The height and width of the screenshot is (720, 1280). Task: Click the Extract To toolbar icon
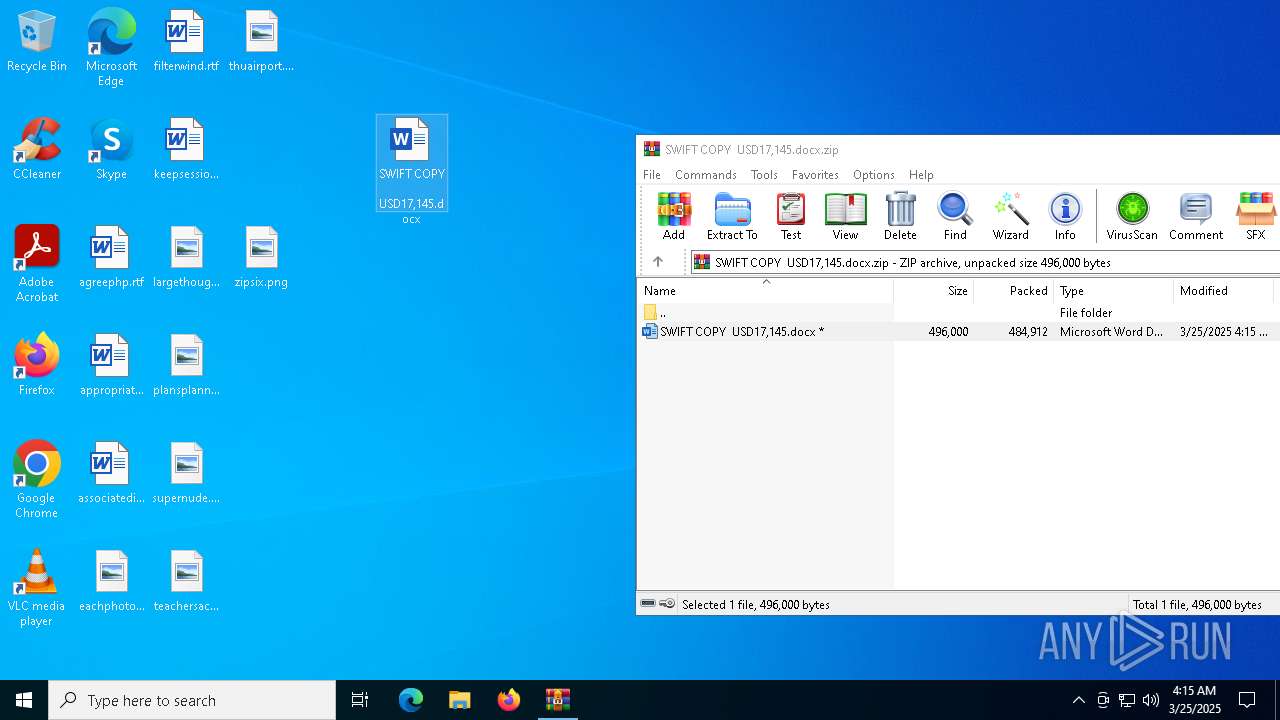click(x=732, y=216)
